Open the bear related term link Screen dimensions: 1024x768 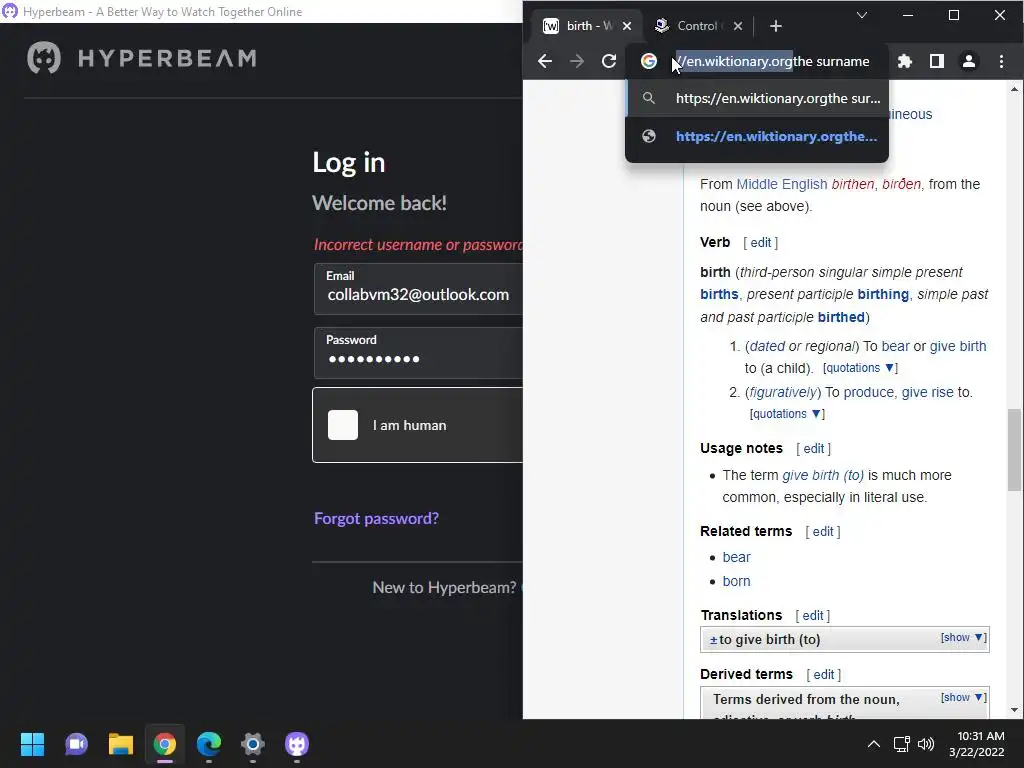point(736,557)
